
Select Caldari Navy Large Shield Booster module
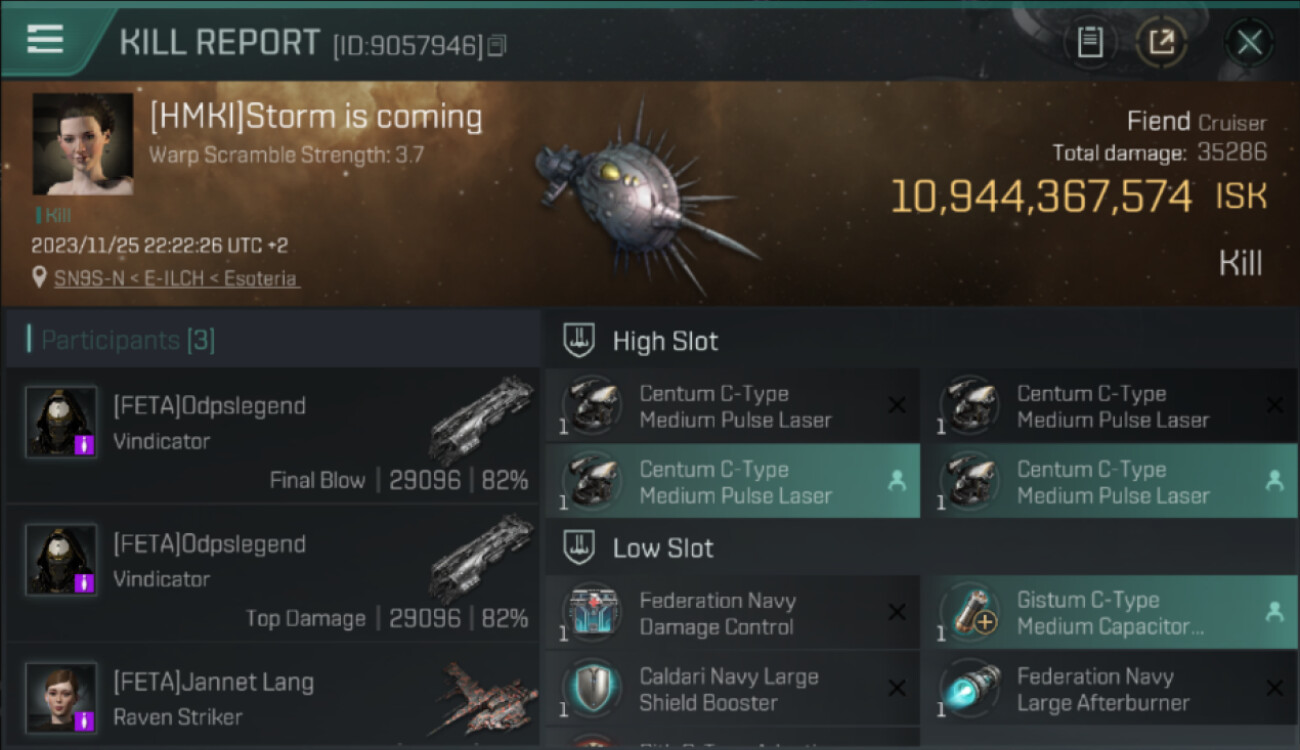732,689
